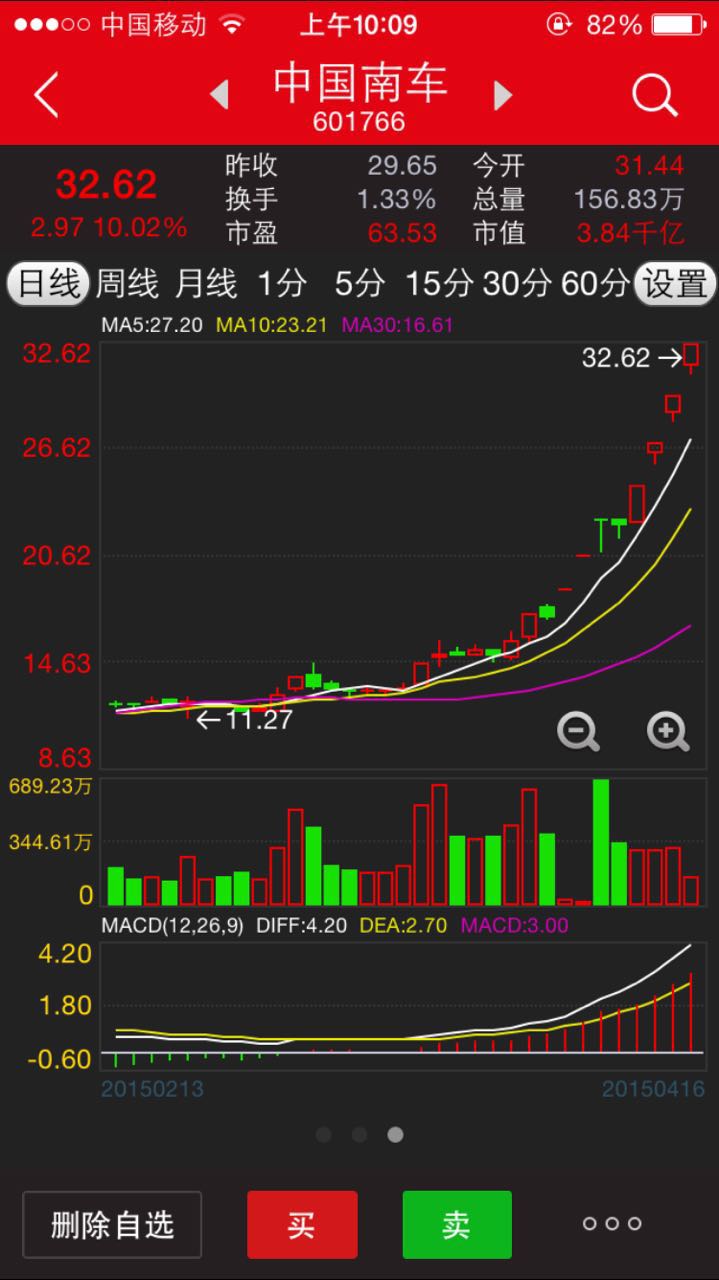Tap the change value 2.97 10.02%

(x=109, y=228)
